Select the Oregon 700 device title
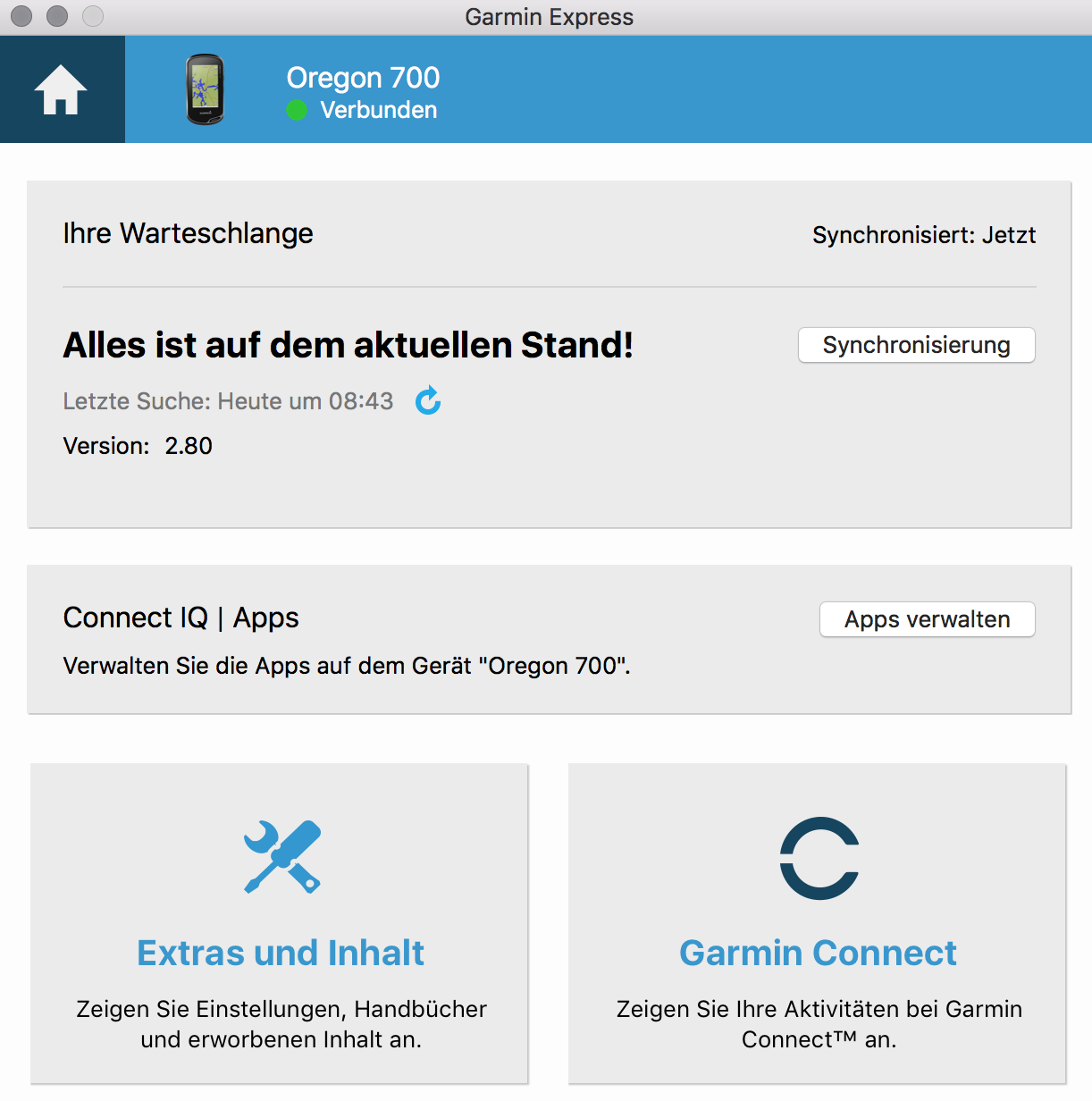The image size is (1092, 1101). pyautogui.click(x=363, y=78)
